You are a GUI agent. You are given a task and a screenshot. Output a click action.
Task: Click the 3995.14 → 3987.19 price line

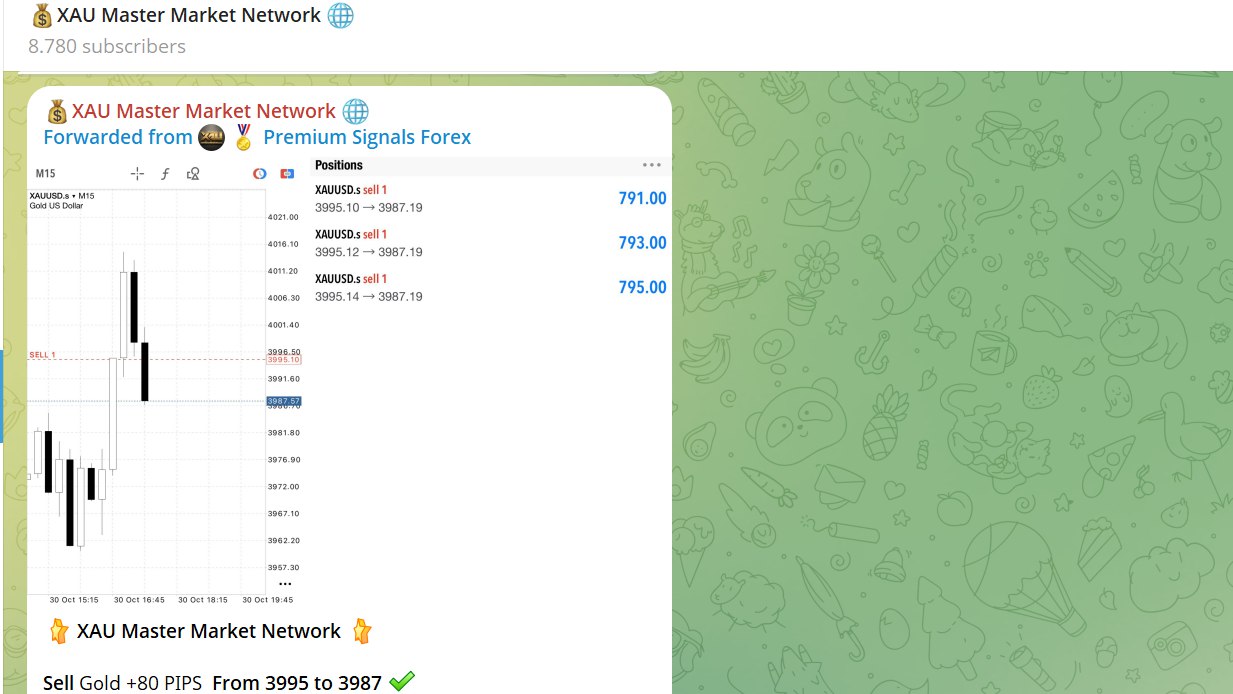click(369, 297)
